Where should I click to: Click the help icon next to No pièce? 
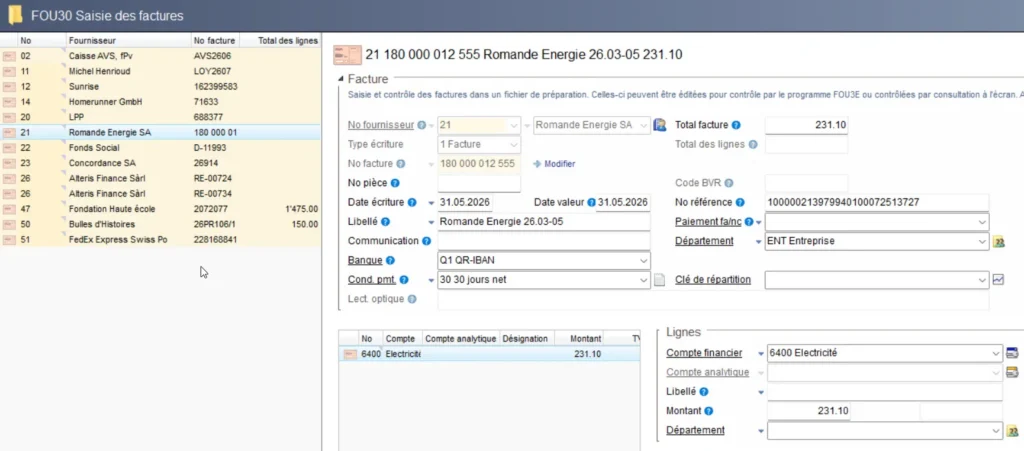click(x=394, y=183)
